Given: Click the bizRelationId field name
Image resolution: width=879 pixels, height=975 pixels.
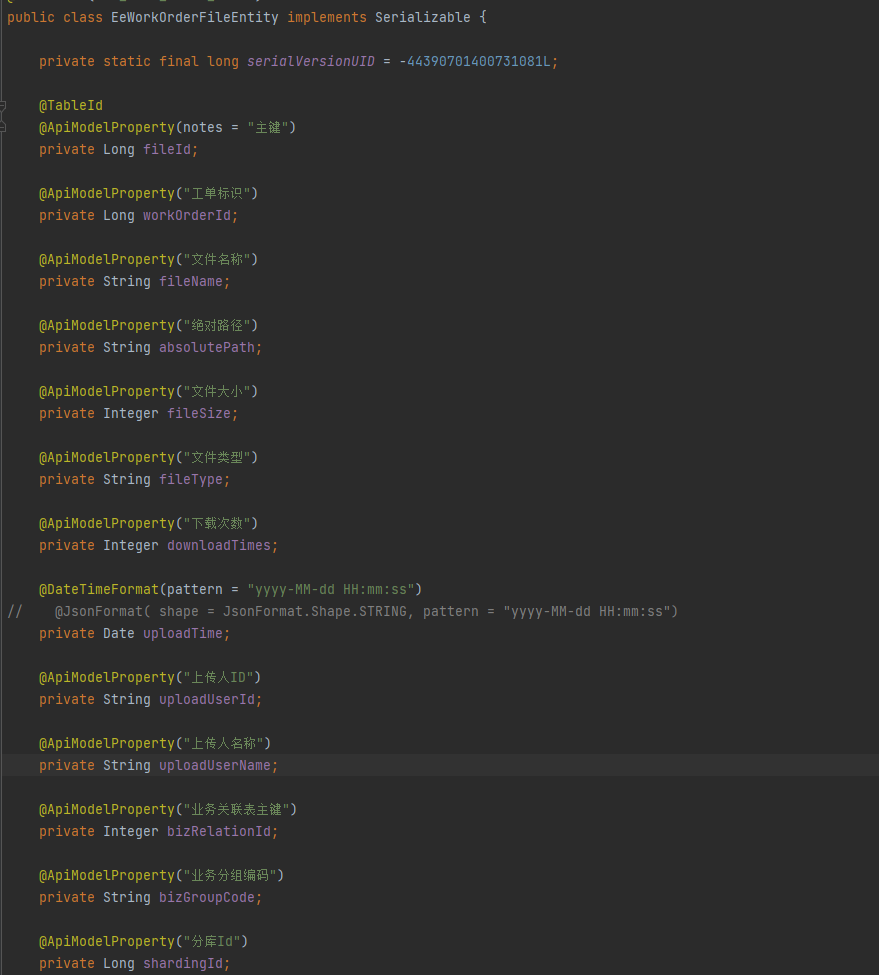Looking at the screenshot, I should (x=219, y=831).
